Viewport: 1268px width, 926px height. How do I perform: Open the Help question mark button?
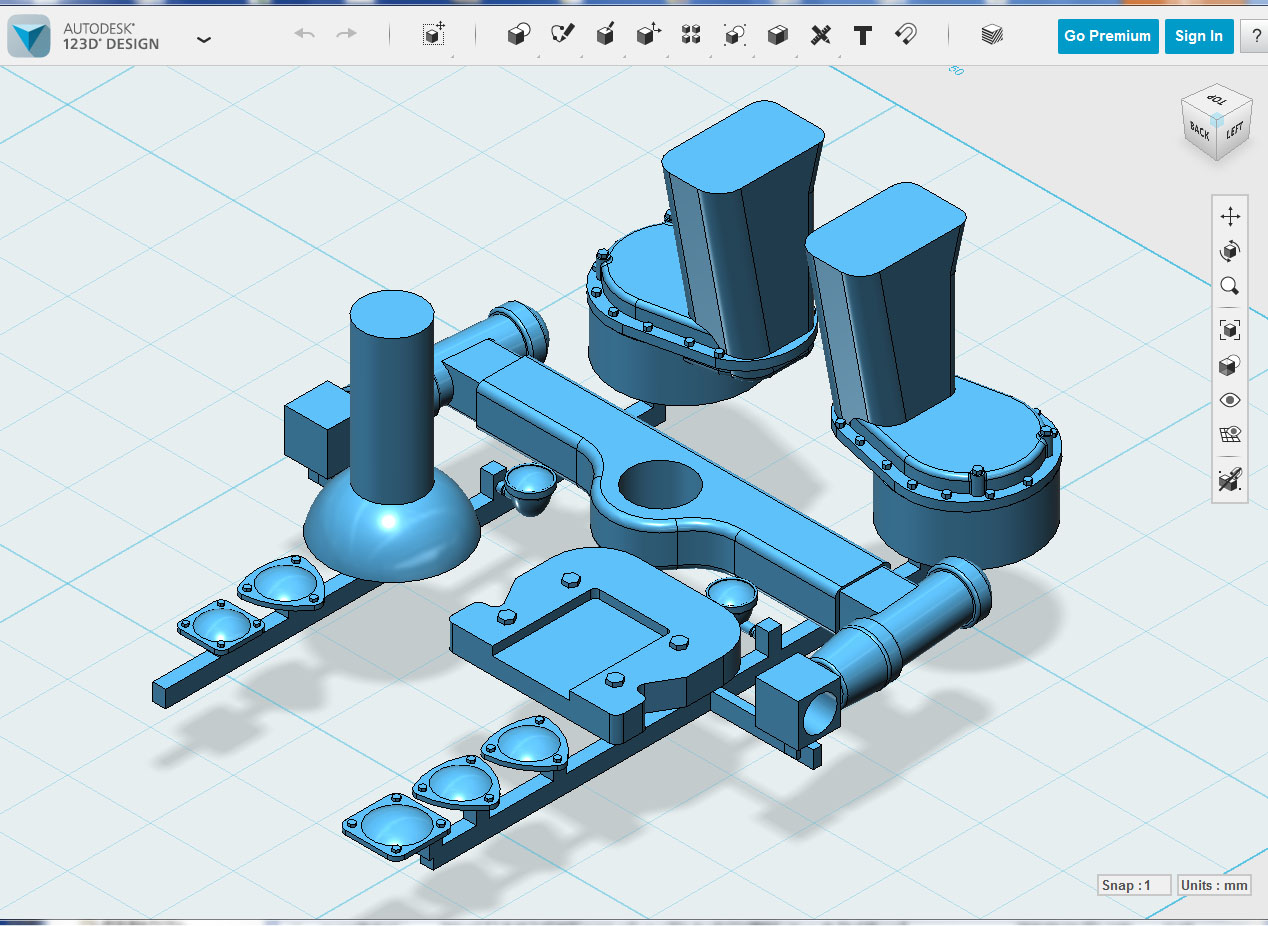pyautogui.click(x=1254, y=36)
